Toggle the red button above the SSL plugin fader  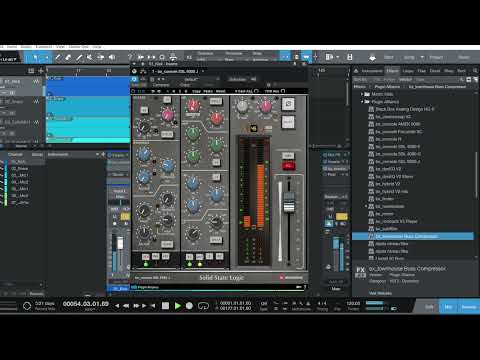[288, 166]
